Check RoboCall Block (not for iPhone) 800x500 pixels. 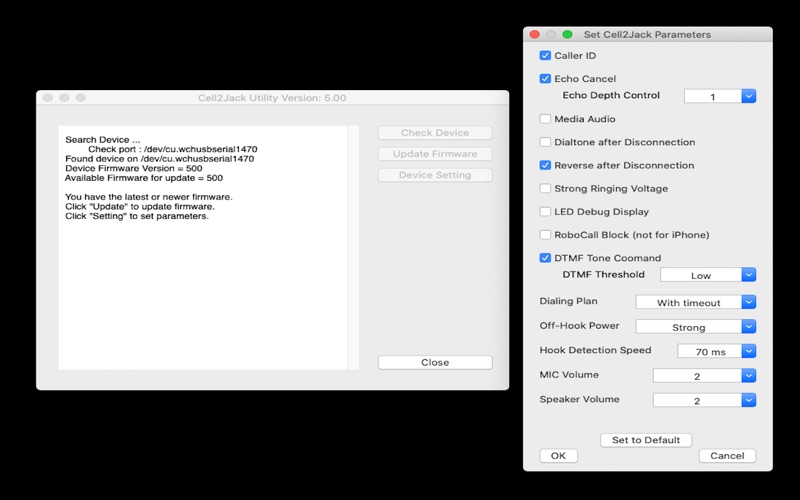[545, 235]
